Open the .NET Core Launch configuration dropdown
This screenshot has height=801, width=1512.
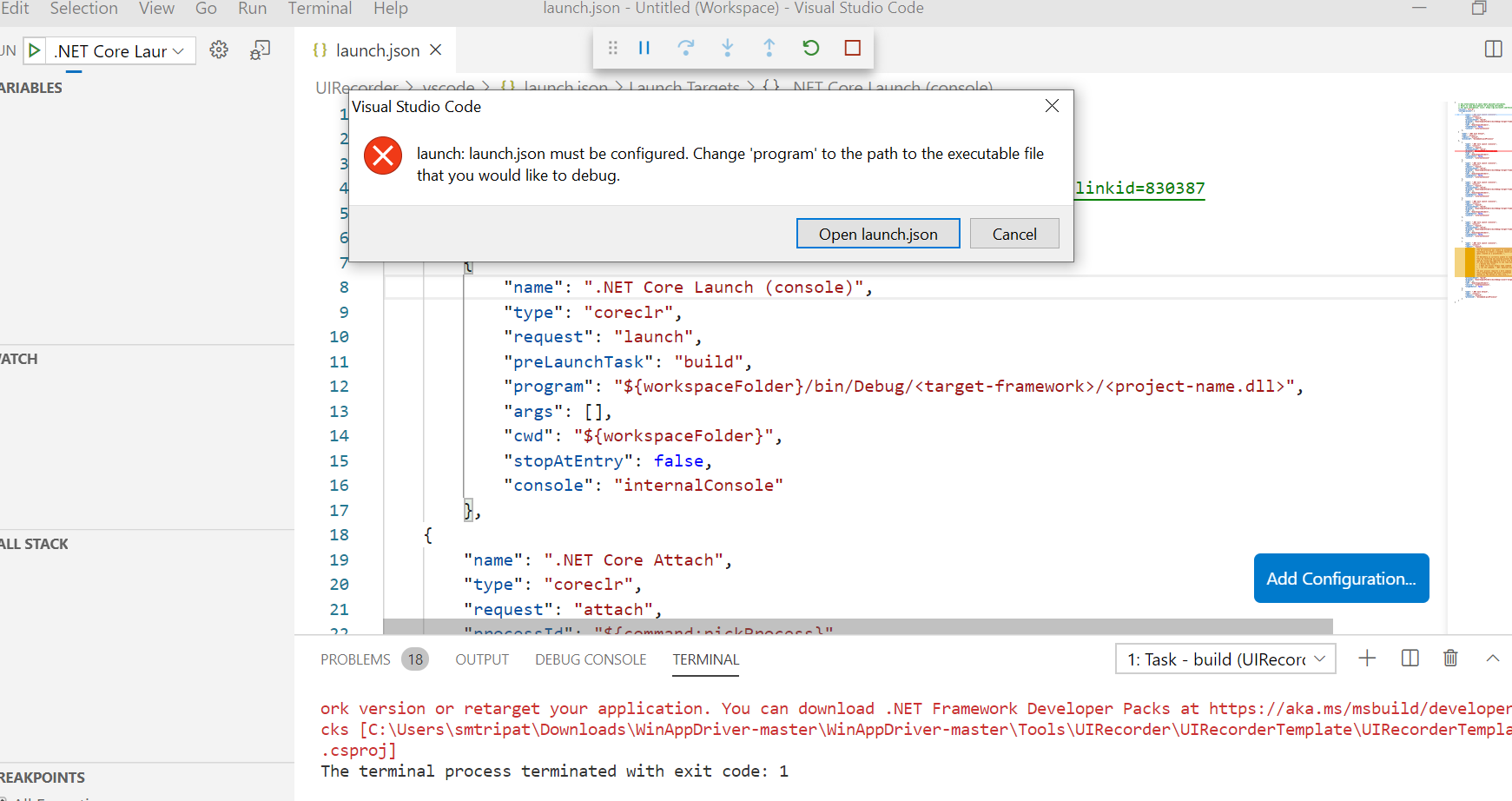[120, 51]
